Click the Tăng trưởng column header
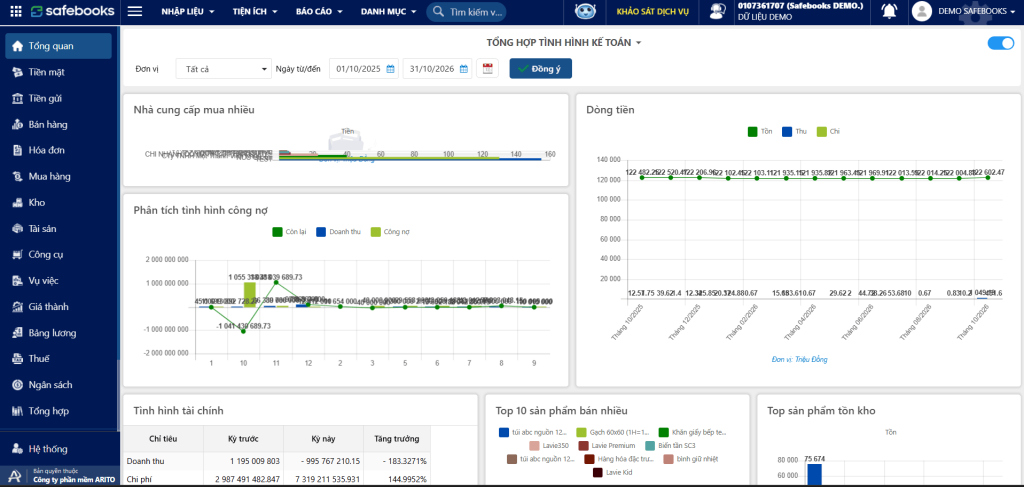Screen dimensions: 1024x487 click(396, 439)
